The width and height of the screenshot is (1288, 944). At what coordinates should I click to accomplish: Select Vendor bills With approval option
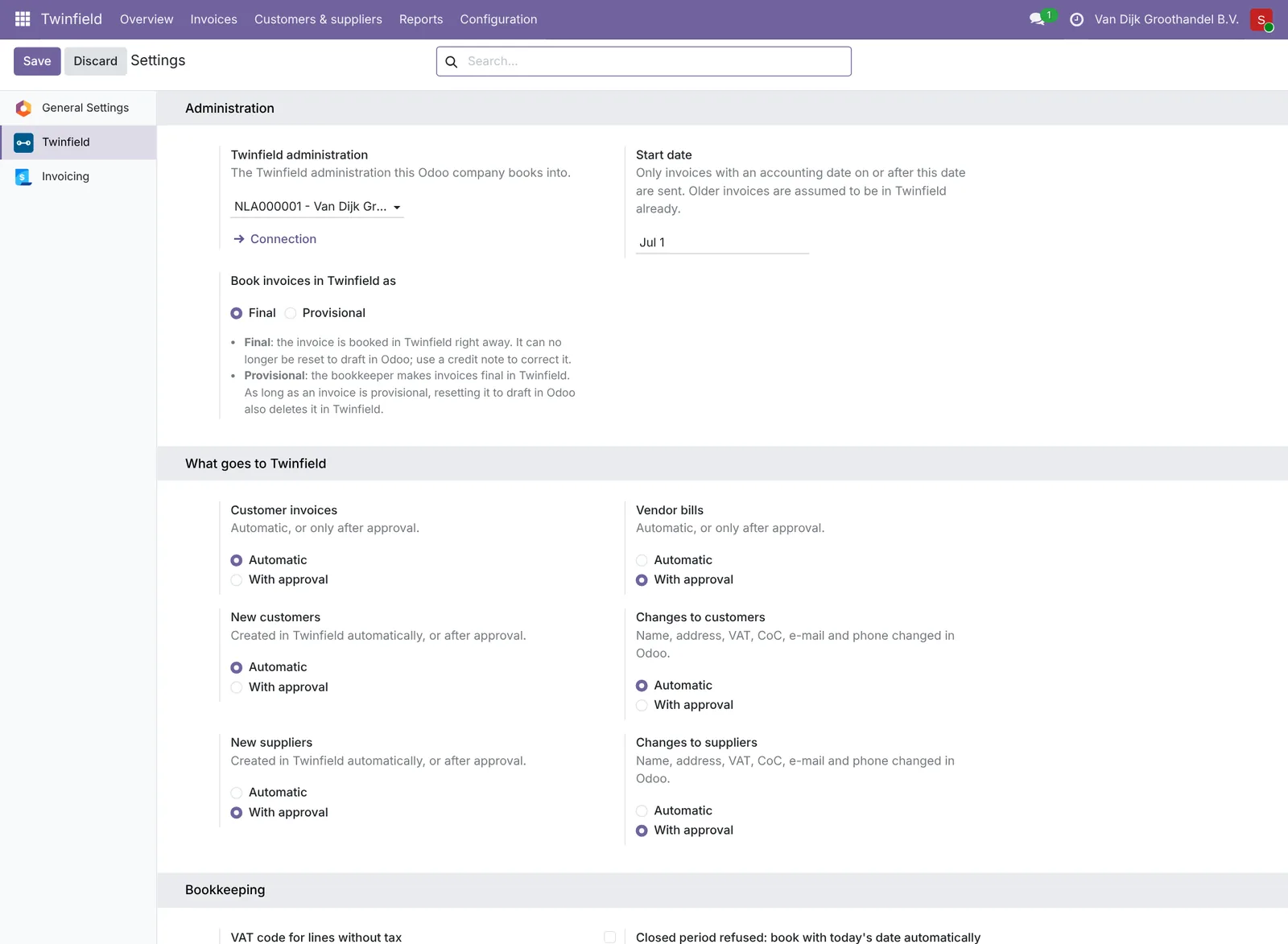tap(642, 580)
